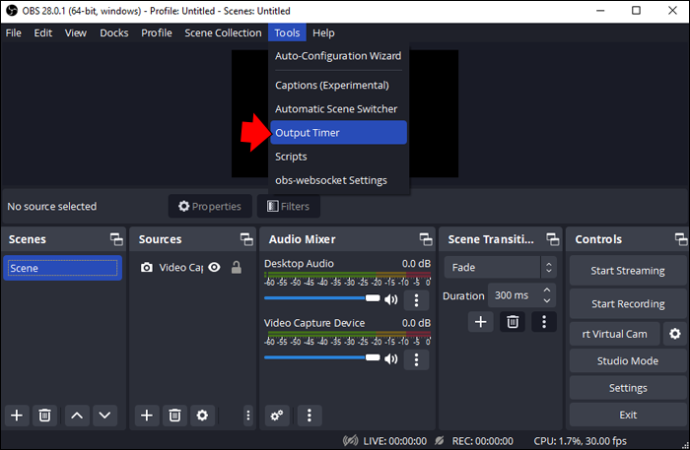The height and width of the screenshot is (450, 690).
Task: Move scene down with arrow icon
Action: click(105, 415)
